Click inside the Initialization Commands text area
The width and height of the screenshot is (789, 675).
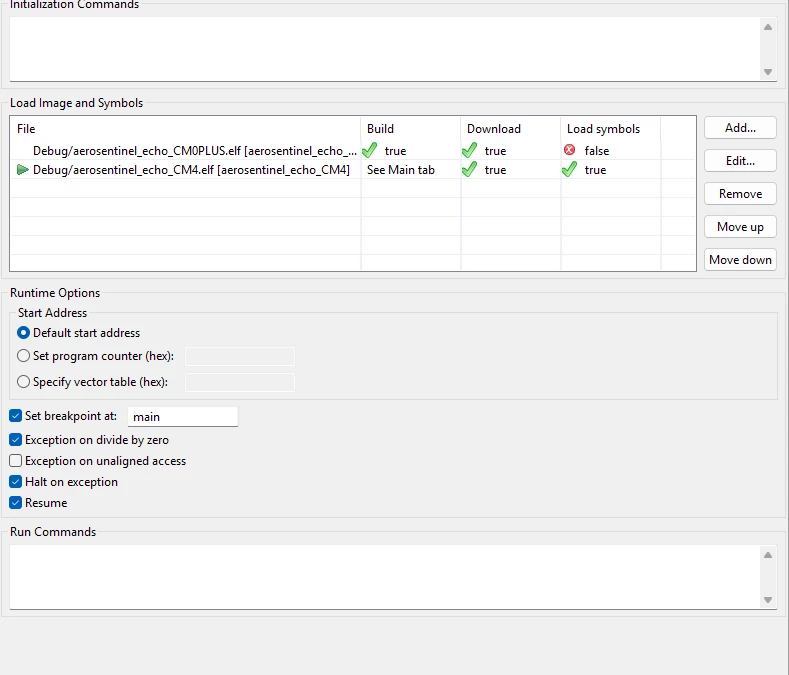385,49
